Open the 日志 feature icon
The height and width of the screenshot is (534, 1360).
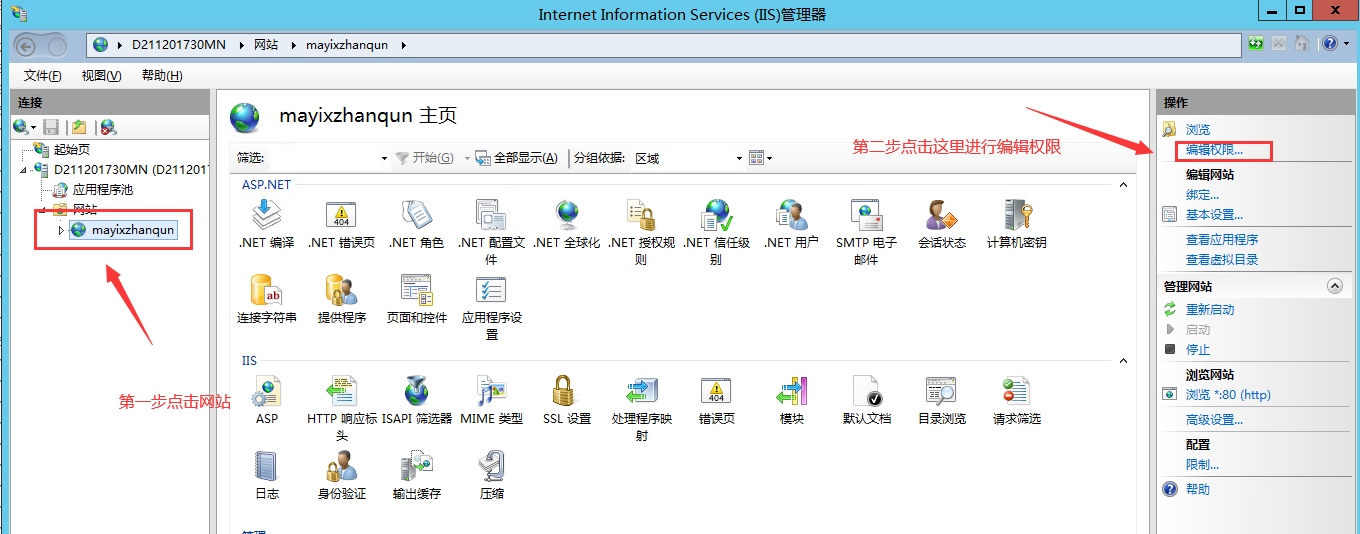(266, 465)
